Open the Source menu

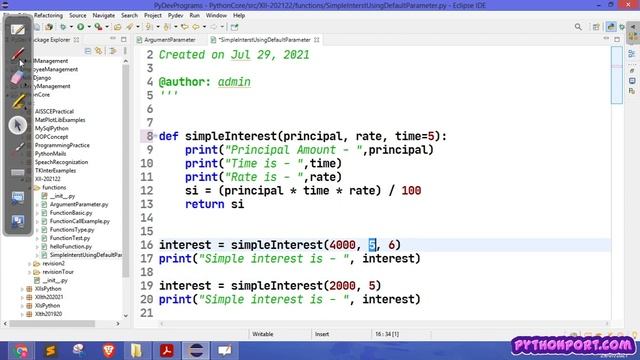(78, 16)
